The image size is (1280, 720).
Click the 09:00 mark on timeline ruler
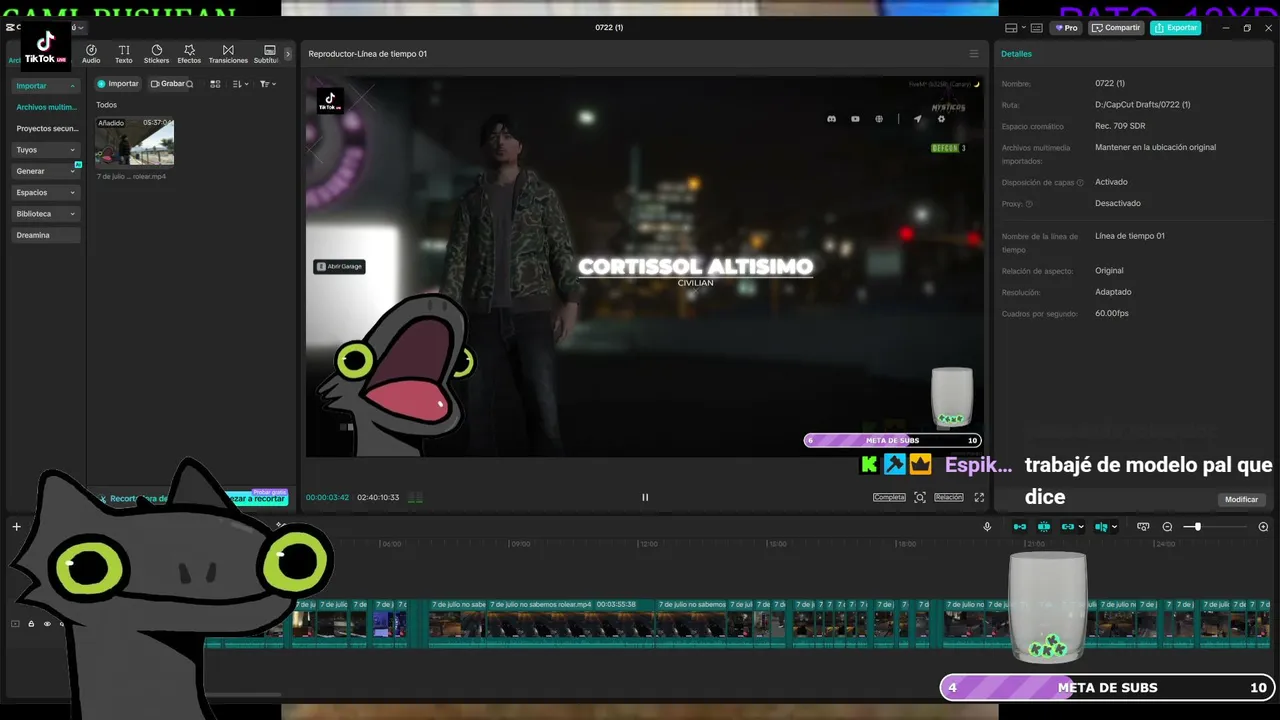click(520, 544)
